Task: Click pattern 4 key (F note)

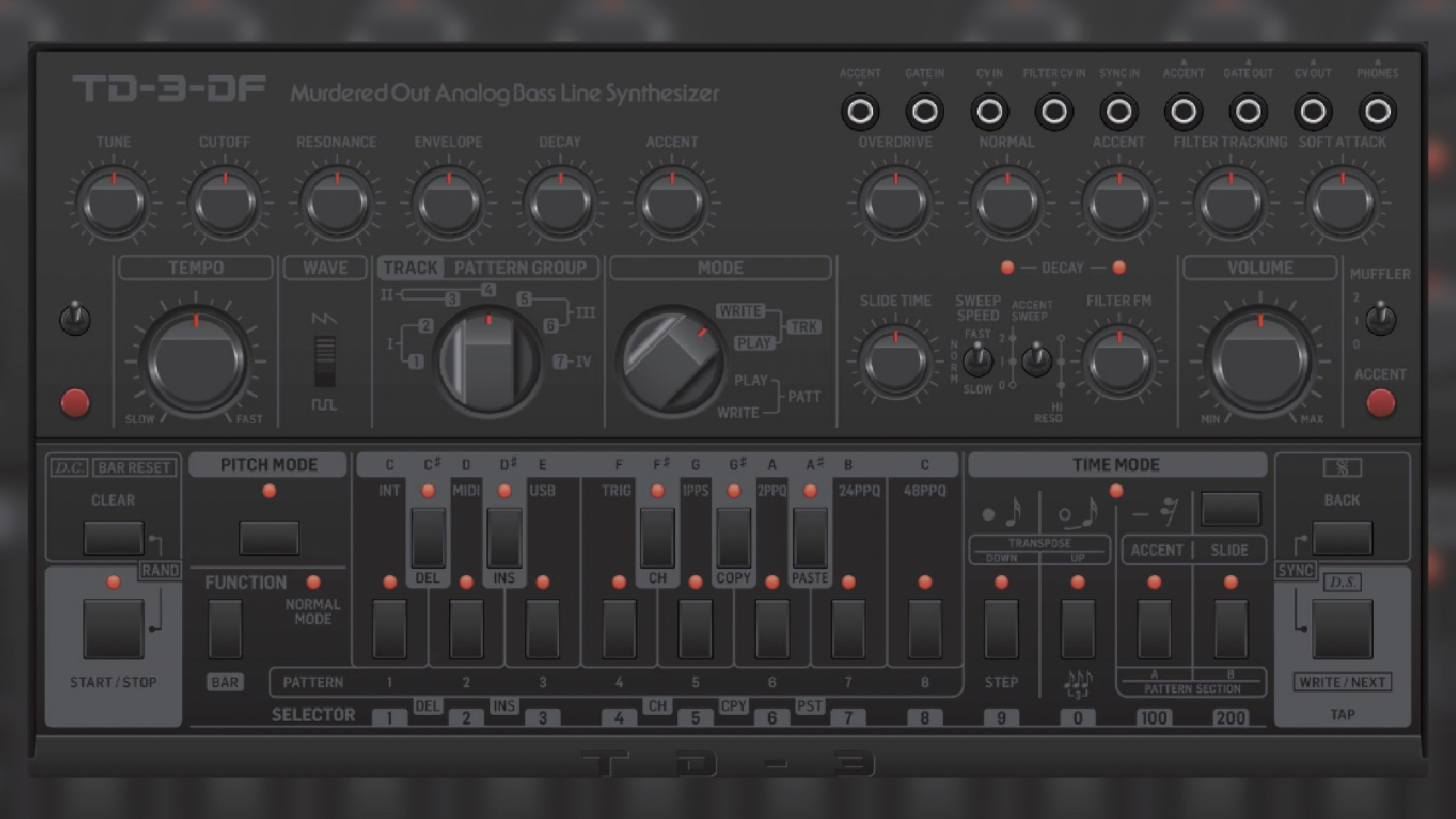Action: point(620,629)
